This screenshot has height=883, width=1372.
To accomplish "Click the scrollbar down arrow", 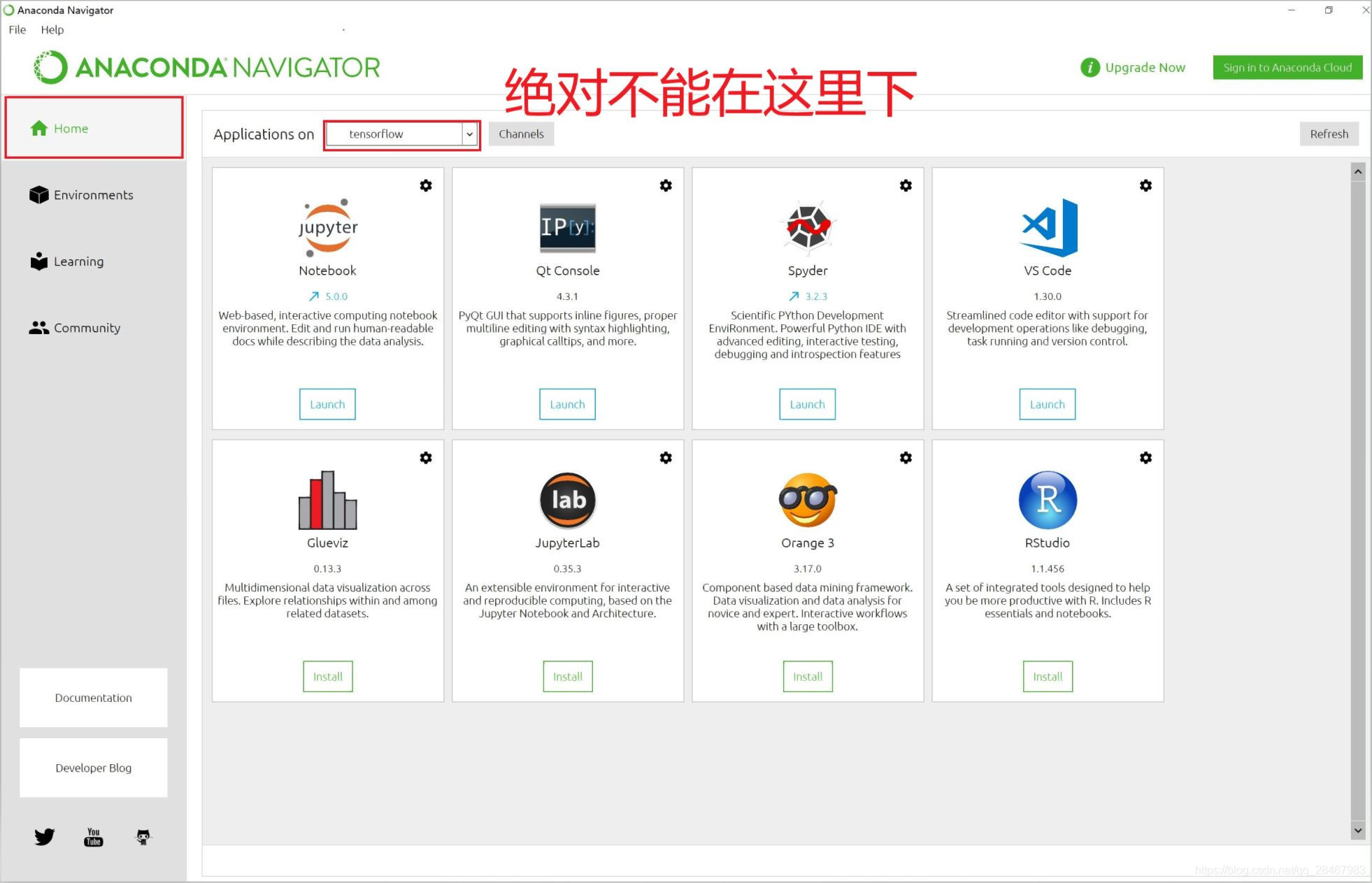I will tap(1358, 831).
